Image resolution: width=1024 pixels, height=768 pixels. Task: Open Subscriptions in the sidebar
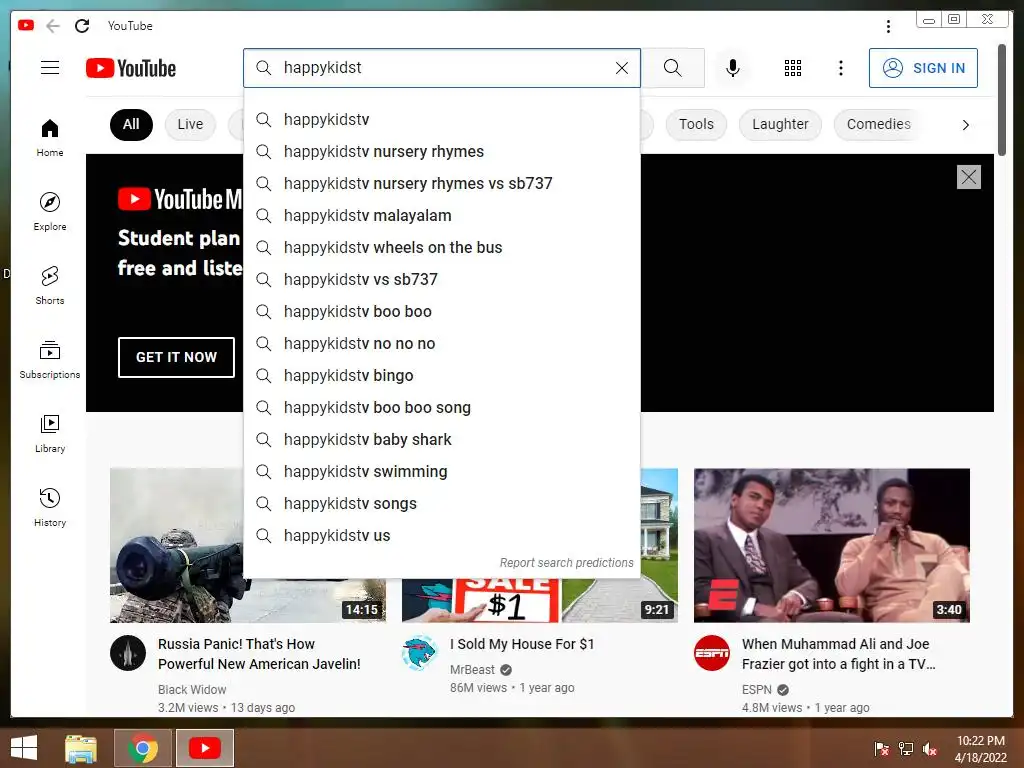tap(50, 359)
